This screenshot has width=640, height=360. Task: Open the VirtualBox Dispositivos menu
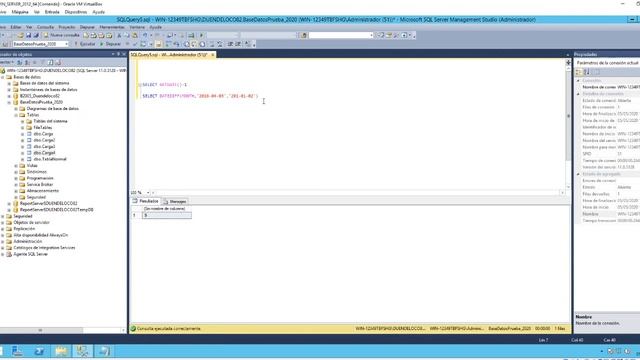pos(76,12)
